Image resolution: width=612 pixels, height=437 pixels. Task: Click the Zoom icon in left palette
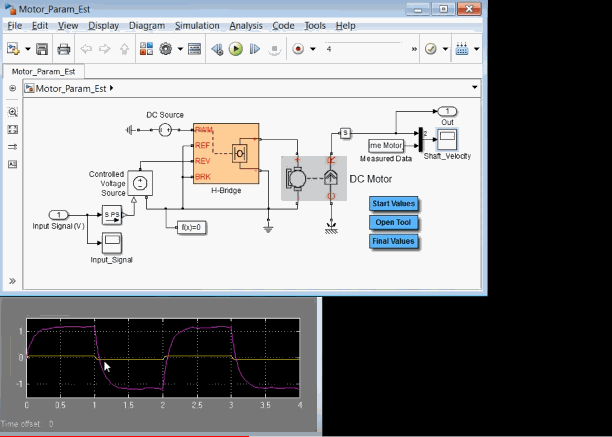coord(13,113)
